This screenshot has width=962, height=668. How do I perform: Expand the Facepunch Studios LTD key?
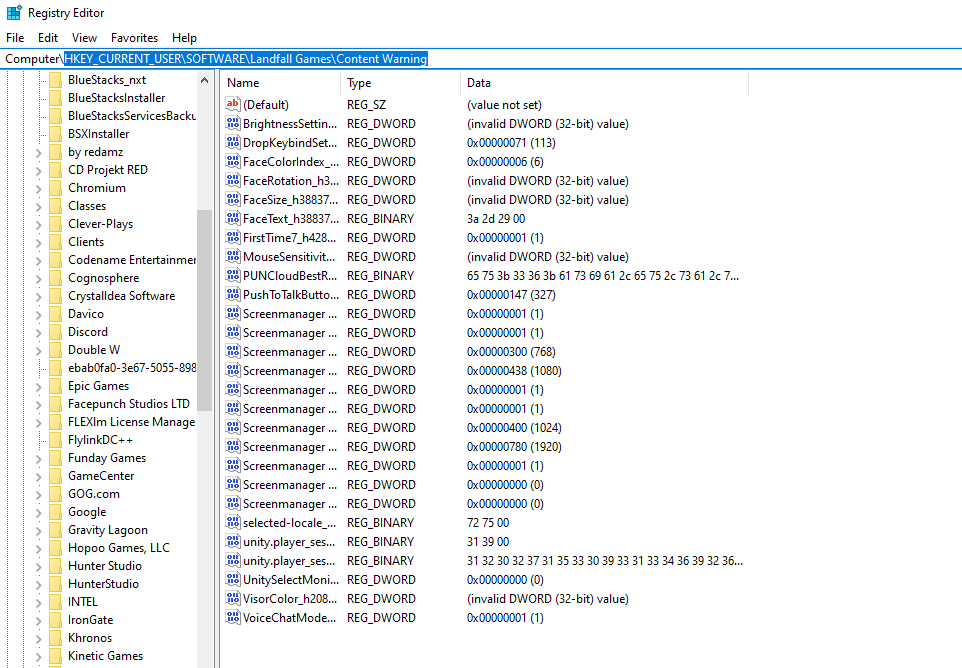(x=39, y=405)
